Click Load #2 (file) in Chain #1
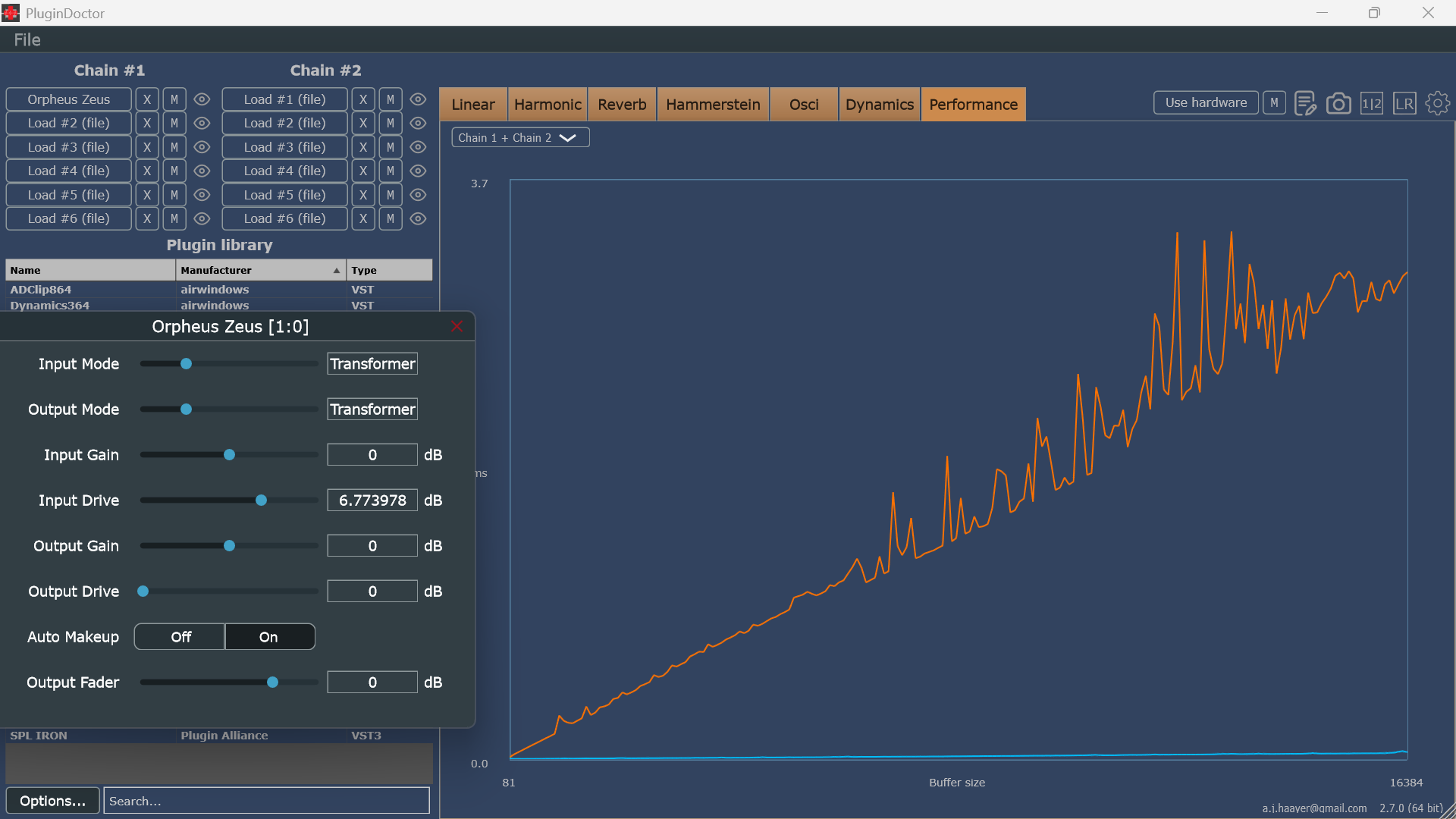 69,123
